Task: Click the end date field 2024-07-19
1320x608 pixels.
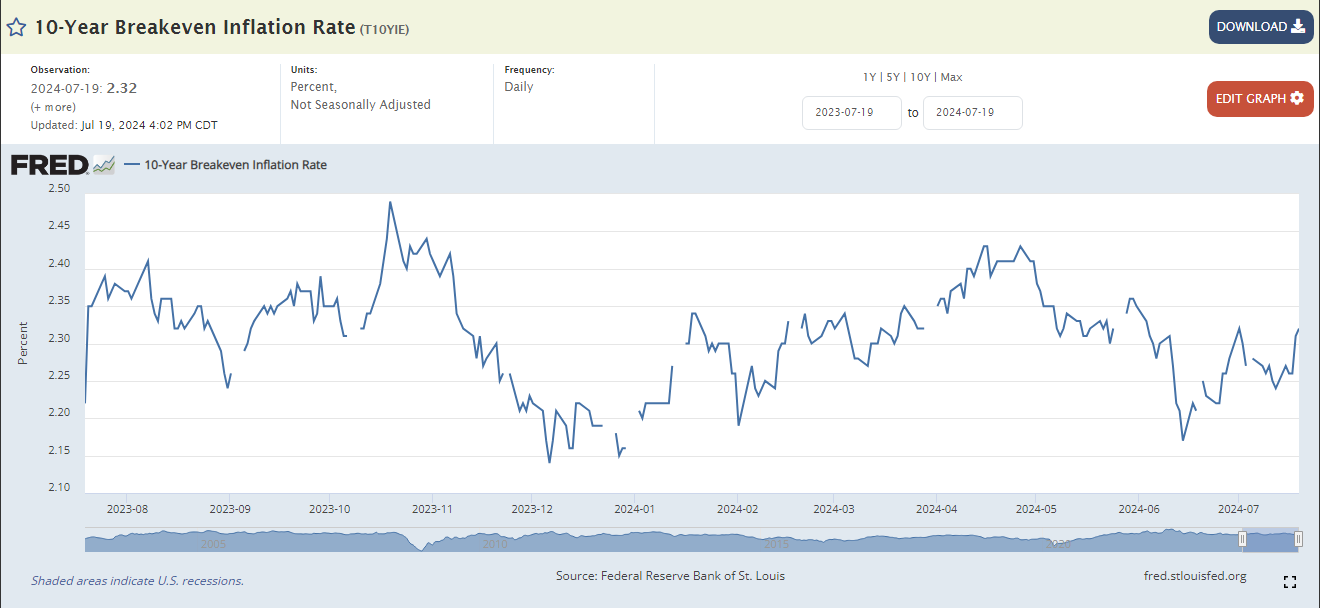Action: pyautogui.click(x=972, y=113)
